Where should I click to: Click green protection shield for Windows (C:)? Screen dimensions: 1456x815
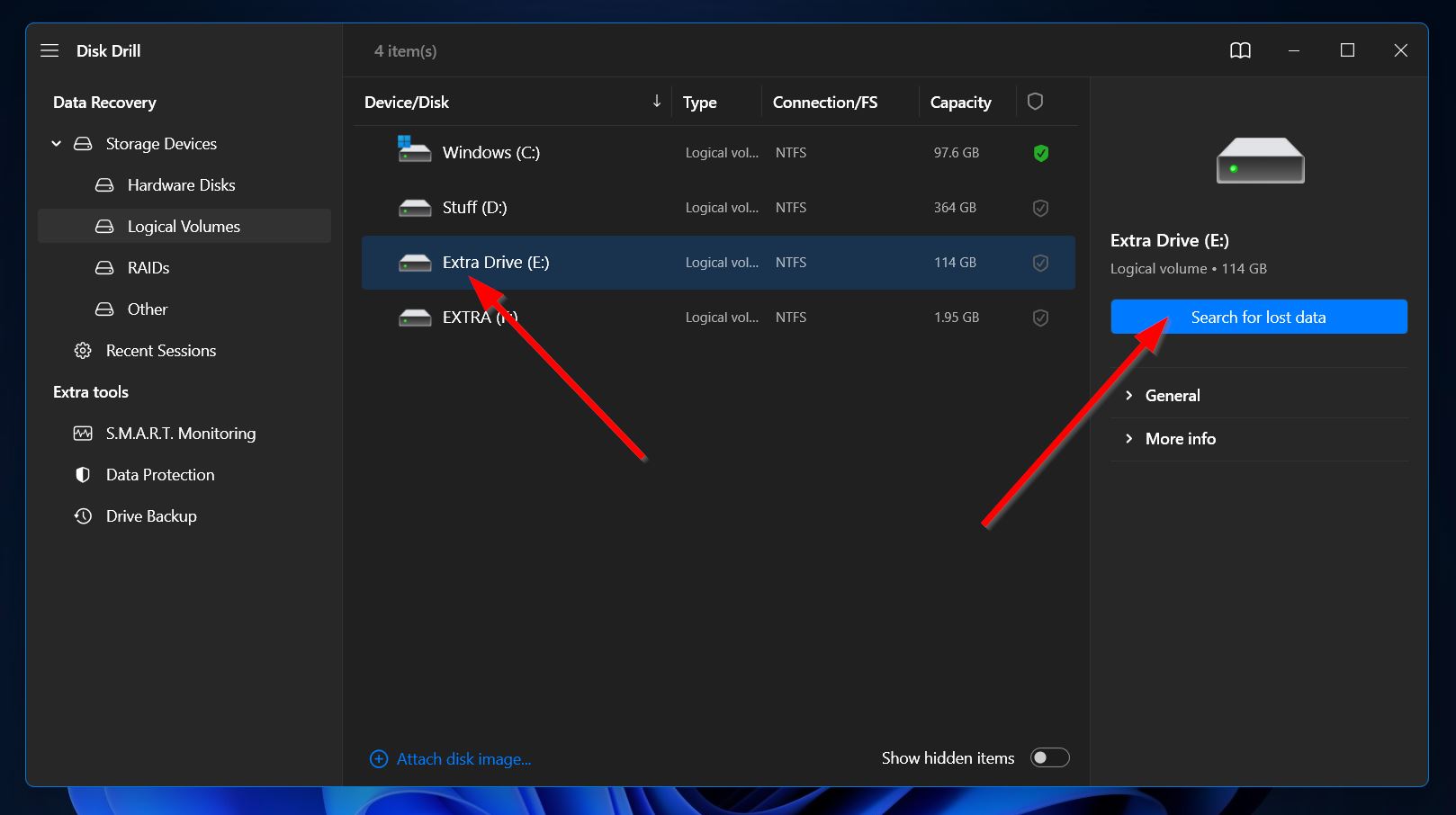point(1040,153)
